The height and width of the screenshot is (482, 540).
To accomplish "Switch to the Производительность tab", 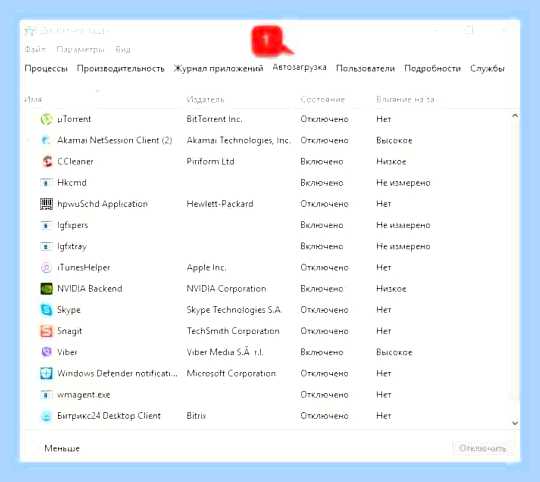I will tap(121, 69).
